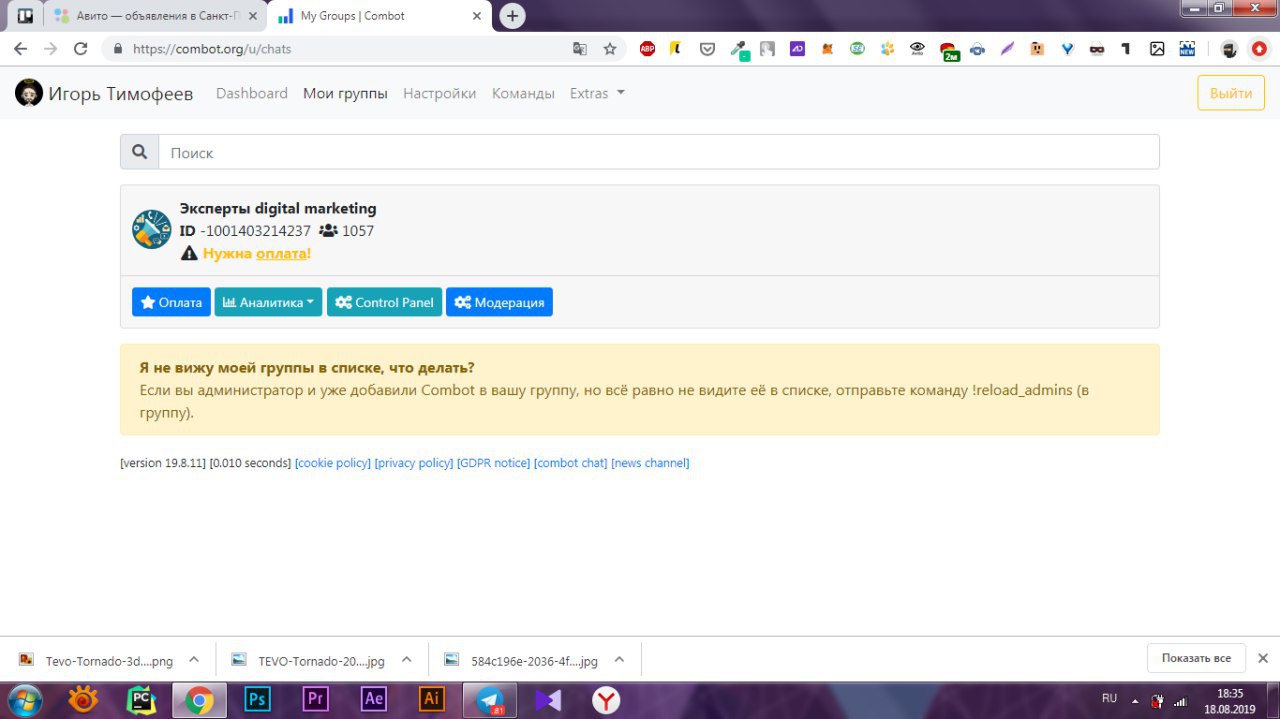The height and width of the screenshot is (719, 1280).
Task: Follow the оплата link in warning
Action: click(281, 254)
